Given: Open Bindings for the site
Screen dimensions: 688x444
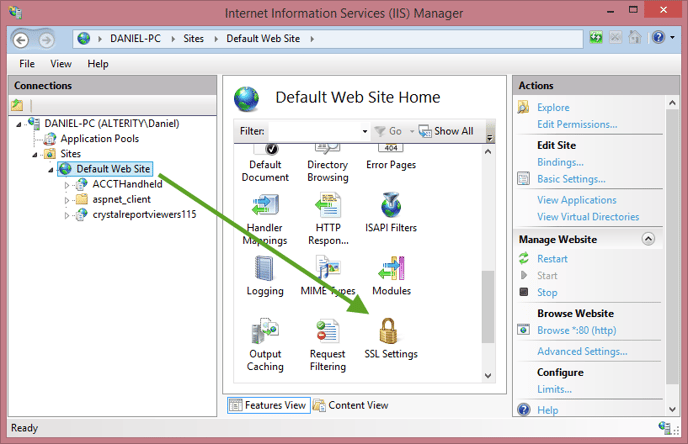Looking at the screenshot, I should [x=560, y=162].
